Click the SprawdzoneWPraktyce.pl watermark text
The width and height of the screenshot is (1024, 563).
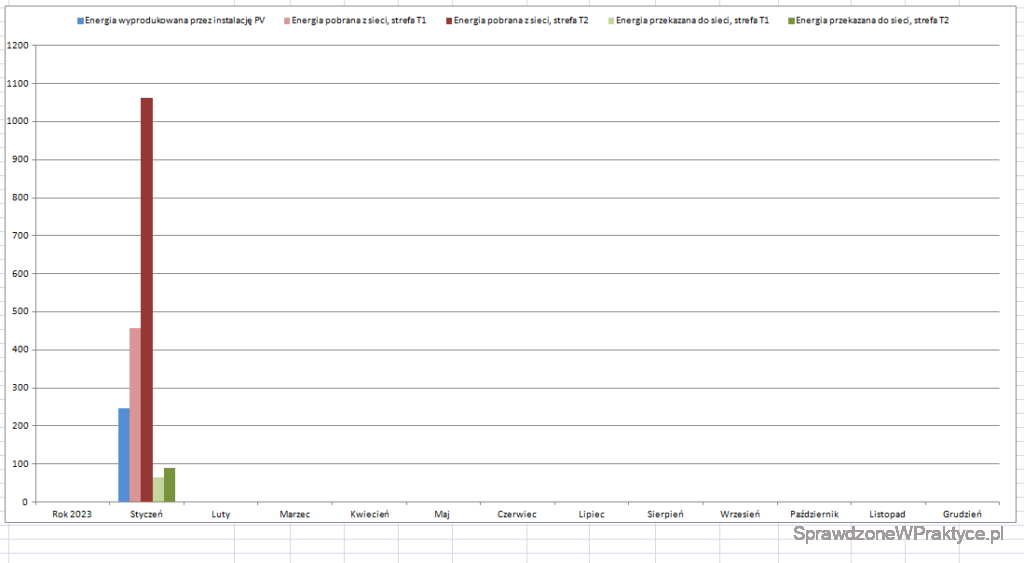[897, 536]
